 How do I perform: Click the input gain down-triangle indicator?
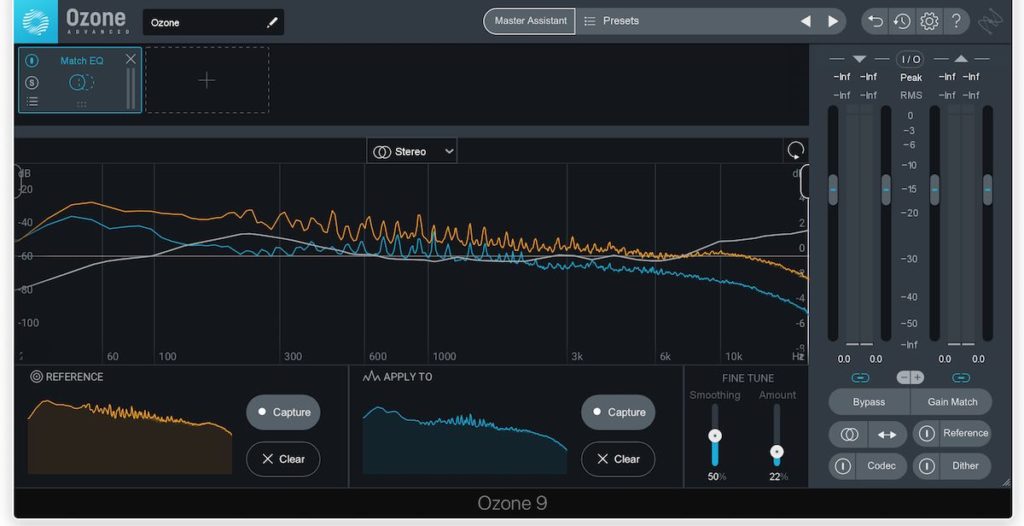(x=859, y=59)
